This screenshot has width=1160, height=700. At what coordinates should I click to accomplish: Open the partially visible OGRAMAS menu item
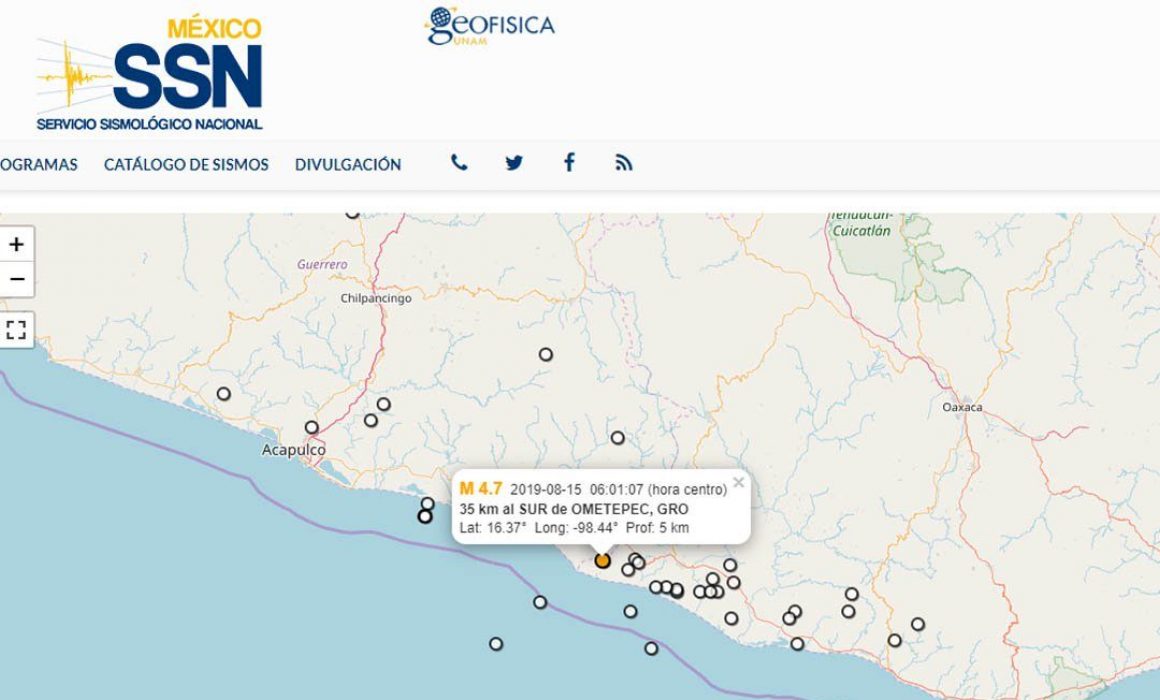point(38,164)
